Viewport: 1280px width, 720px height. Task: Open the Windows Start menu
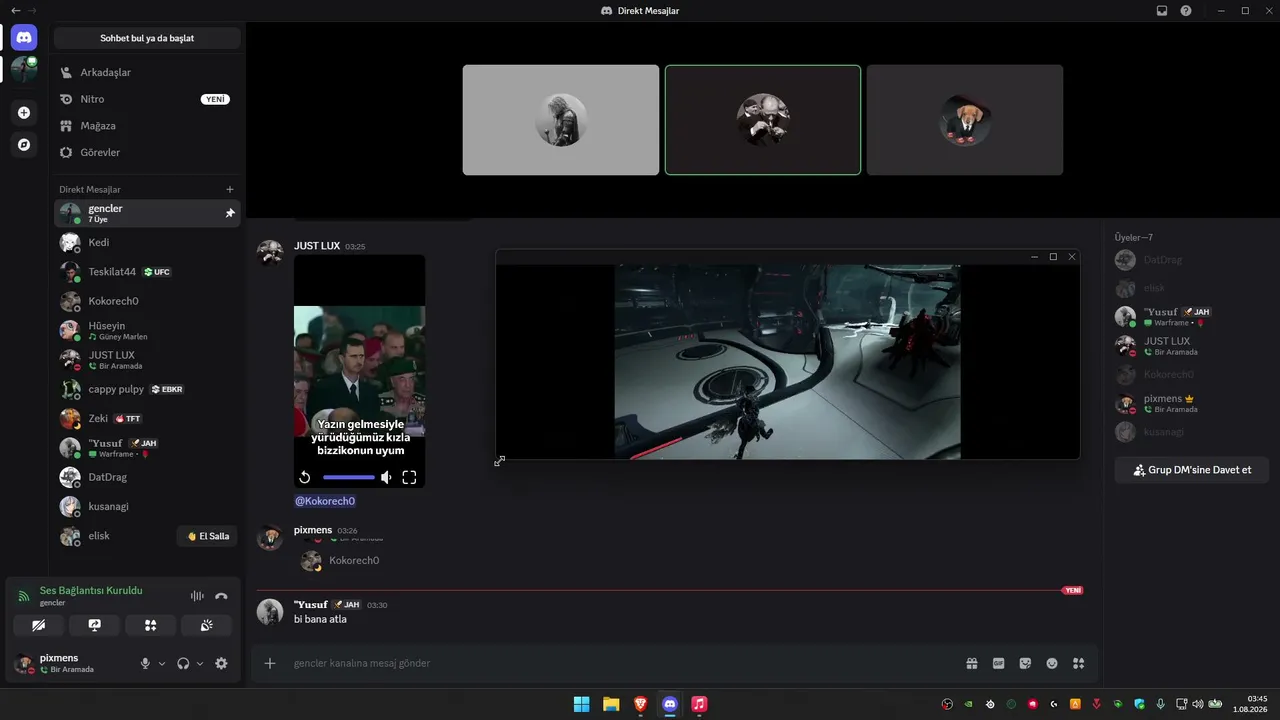click(581, 704)
